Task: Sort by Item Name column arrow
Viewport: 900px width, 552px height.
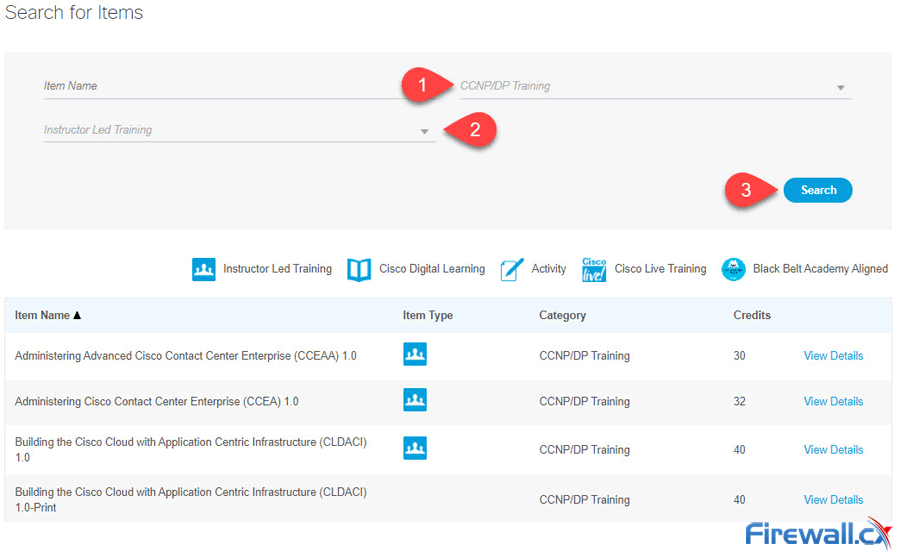Action: (x=77, y=315)
